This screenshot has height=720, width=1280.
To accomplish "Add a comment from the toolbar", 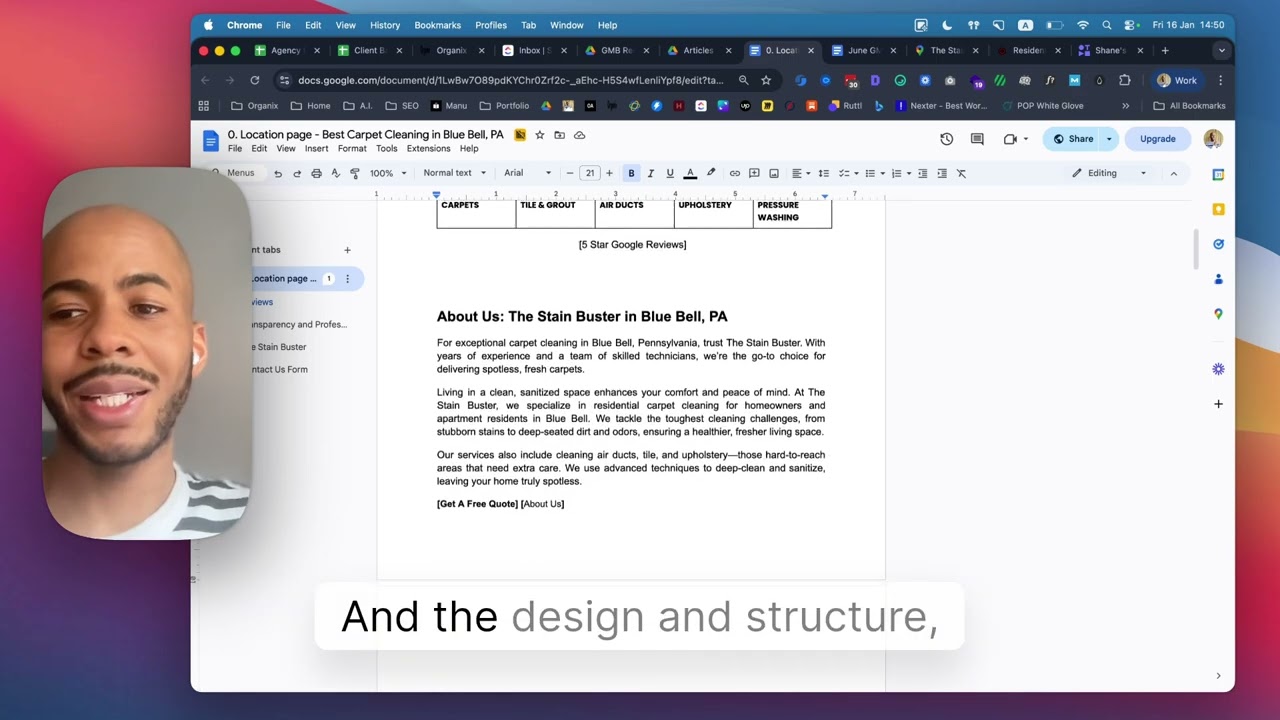I will [x=754, y=173].
